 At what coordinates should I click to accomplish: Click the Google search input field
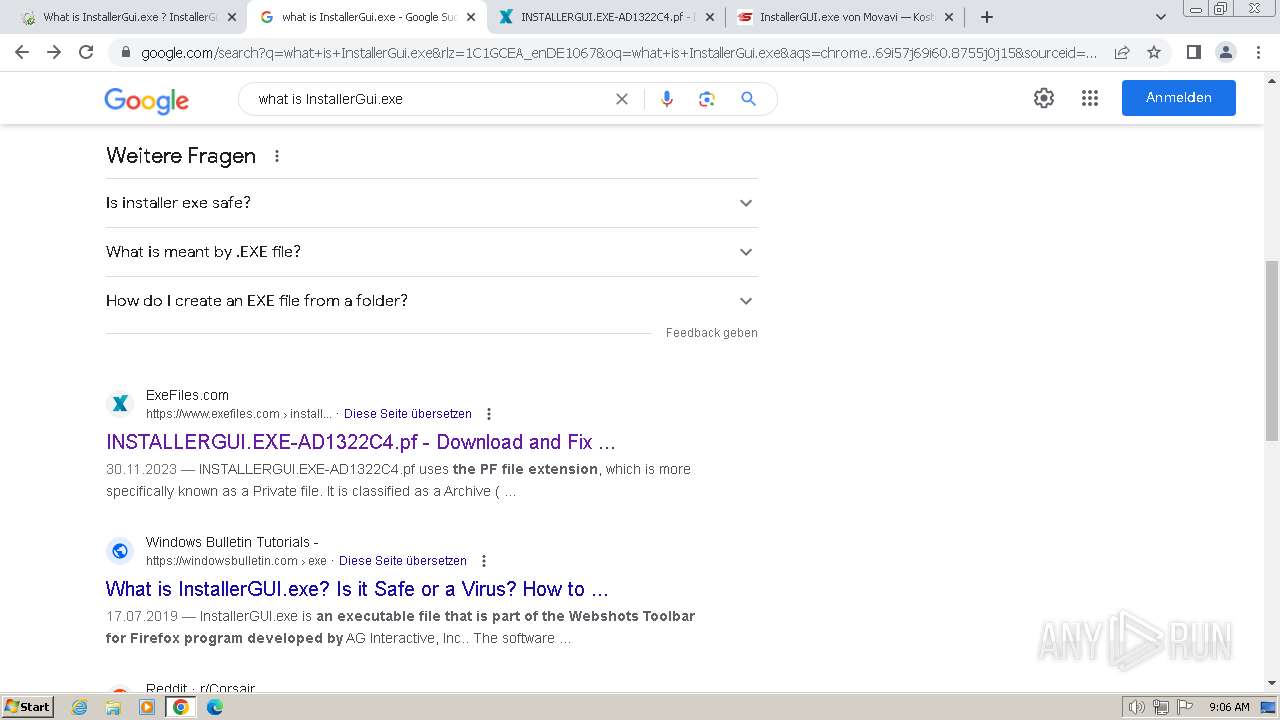click(430, 99)
